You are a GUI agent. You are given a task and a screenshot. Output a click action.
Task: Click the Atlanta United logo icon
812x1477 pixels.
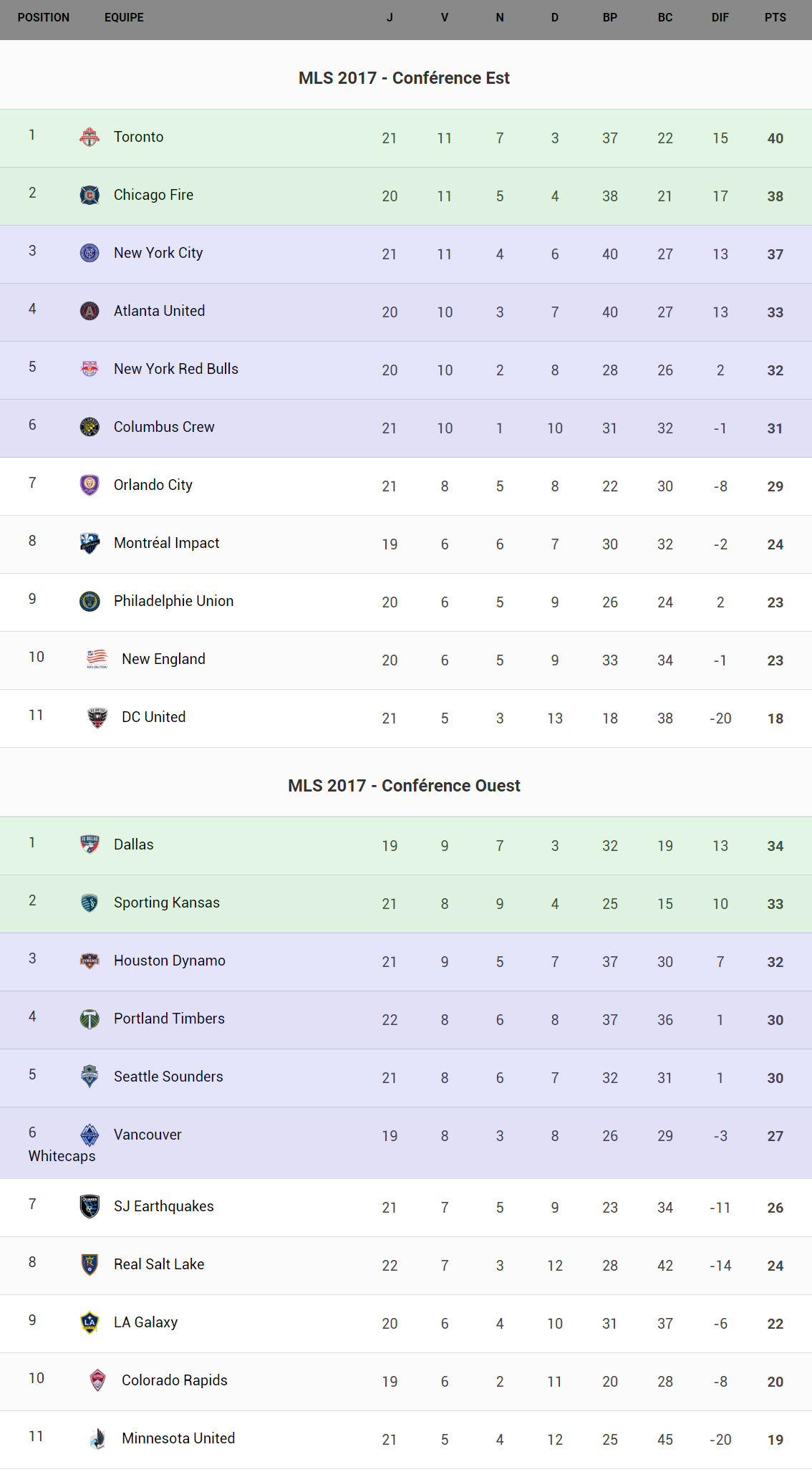tap(90, 311)
